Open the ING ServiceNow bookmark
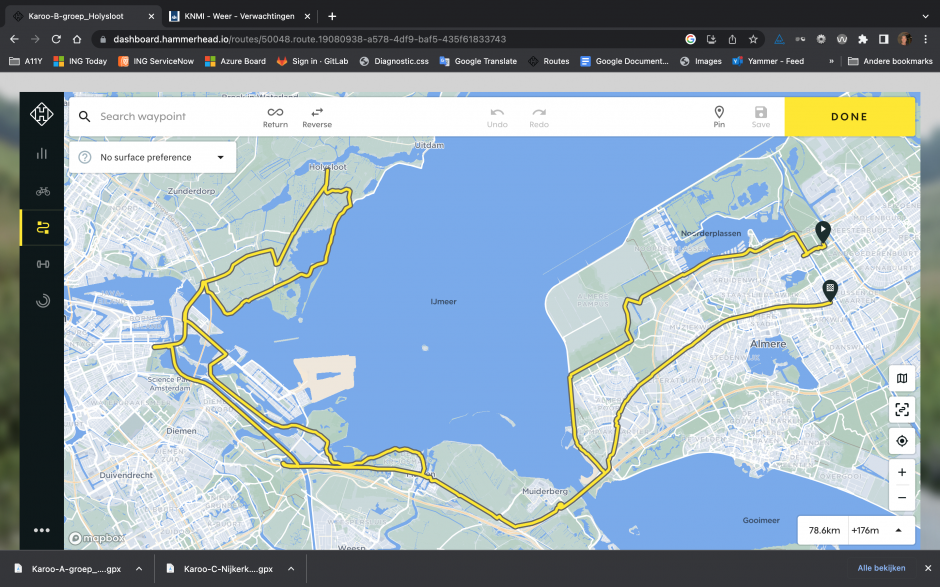This screenshot has height=587, width=940. coord(156,61)
